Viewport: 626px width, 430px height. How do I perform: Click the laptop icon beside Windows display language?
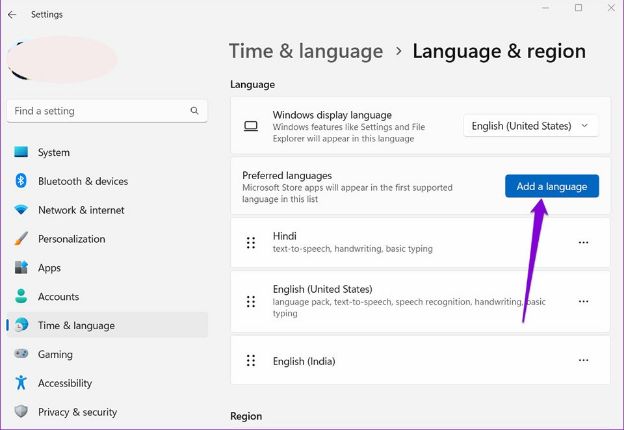[x=251, y=126]
